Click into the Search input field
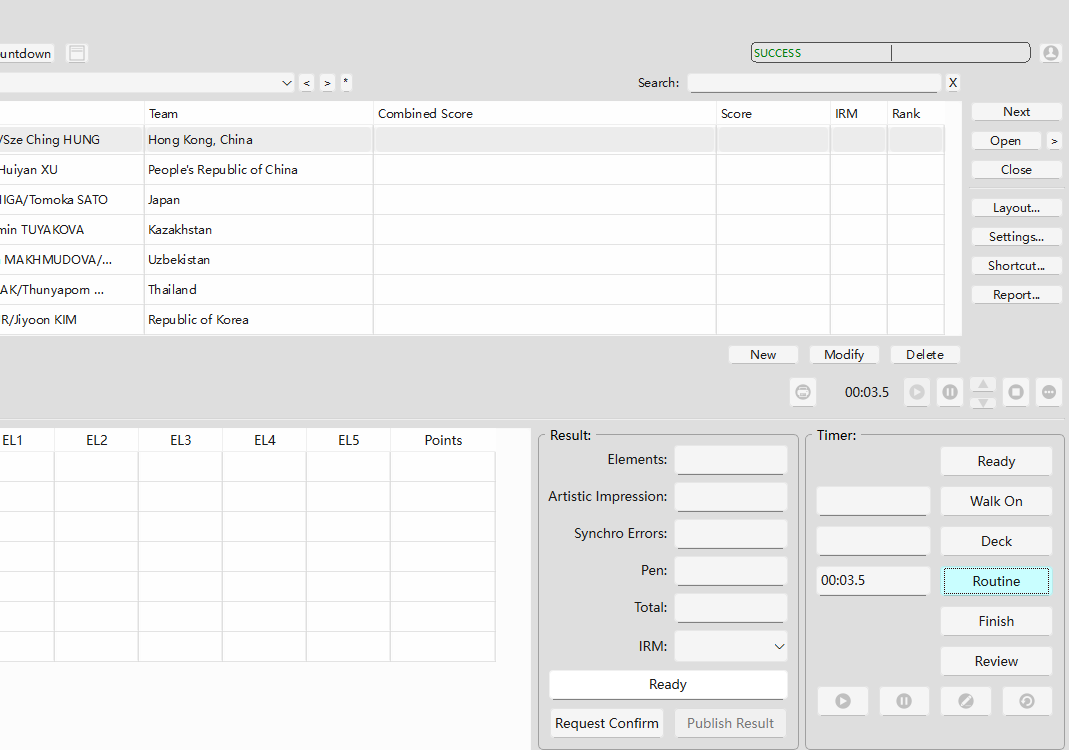This screenshot has width=1069, height=750. 814,82
